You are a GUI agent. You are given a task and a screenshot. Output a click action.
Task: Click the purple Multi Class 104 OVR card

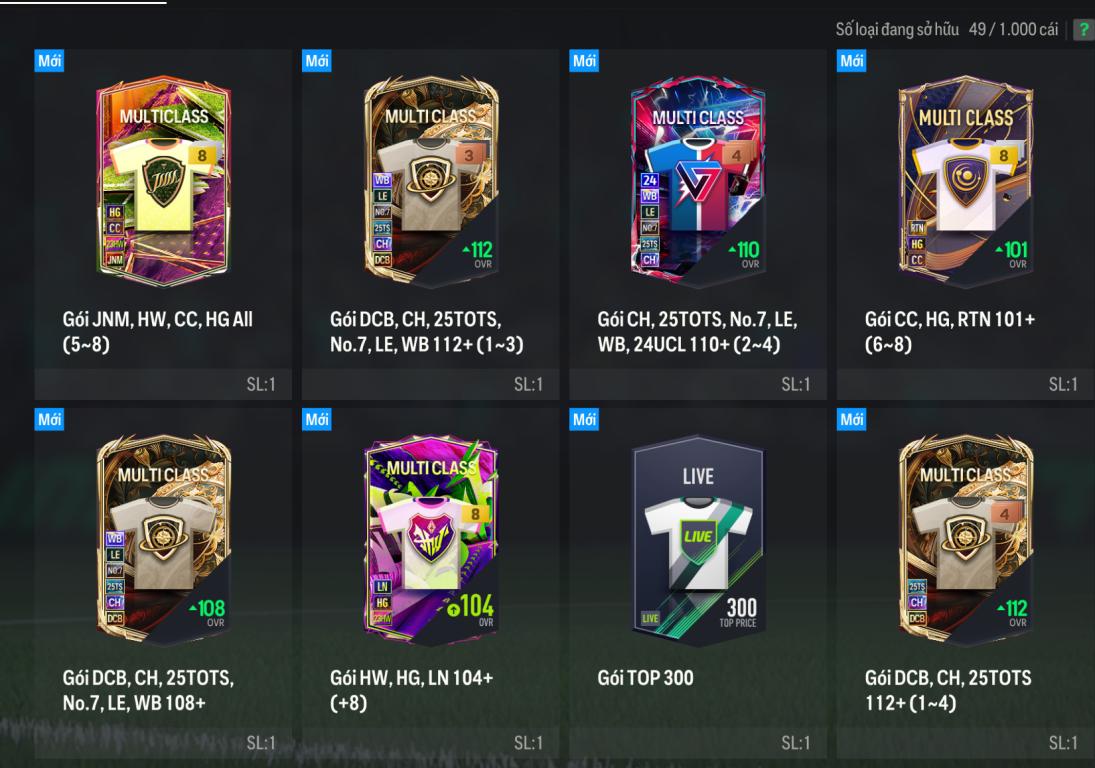pos(431,540)
